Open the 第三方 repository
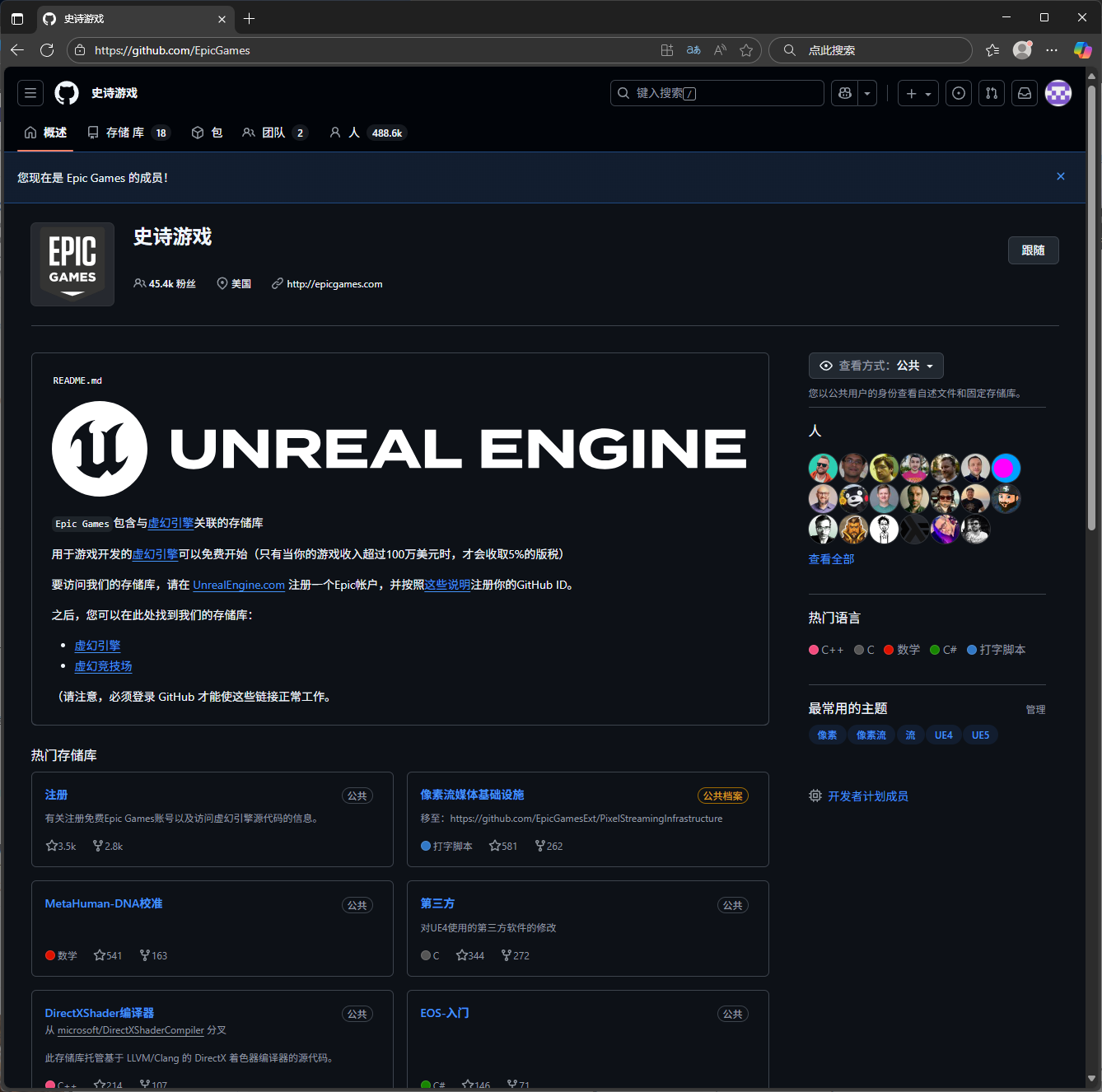Screen dimensions: 1102x1092 point(437,903)
